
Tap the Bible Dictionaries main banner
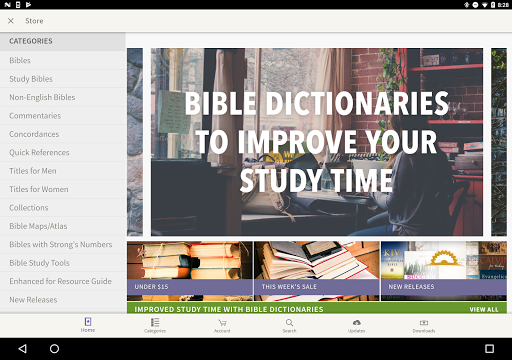coord(317,142)
